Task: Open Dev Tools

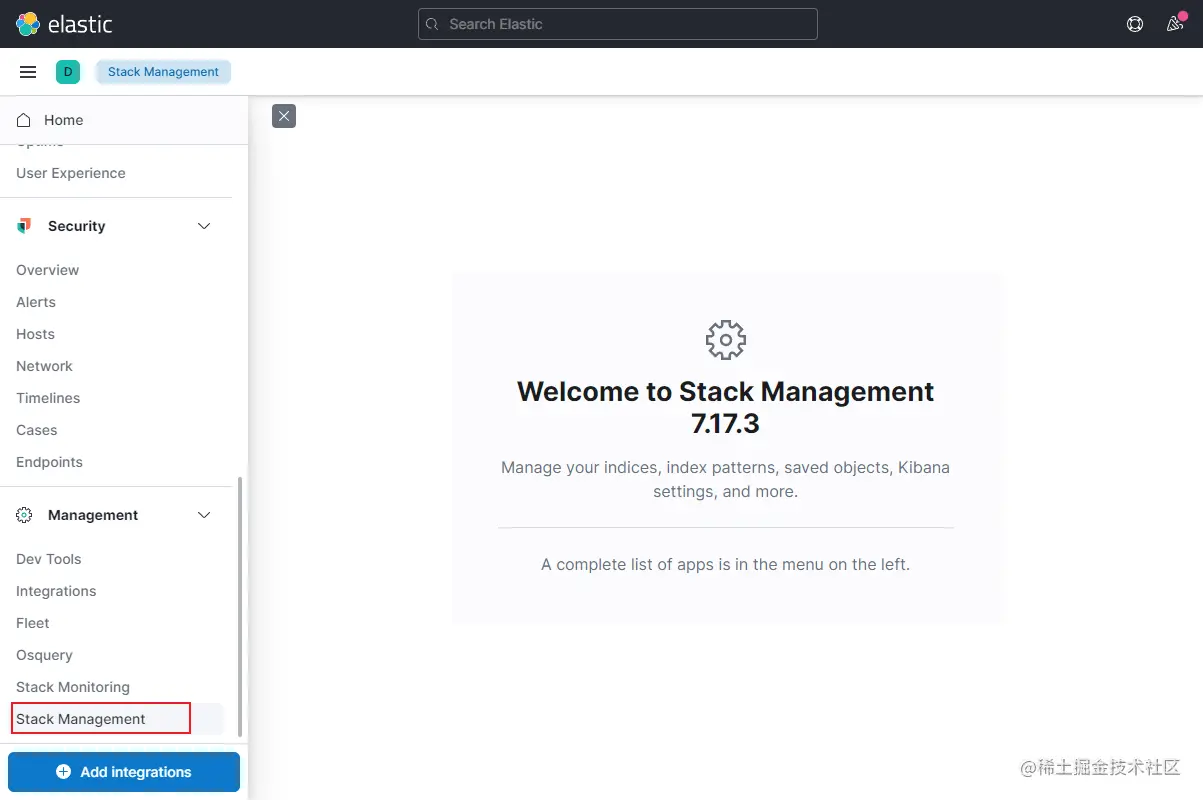Action: coord(49,559)
